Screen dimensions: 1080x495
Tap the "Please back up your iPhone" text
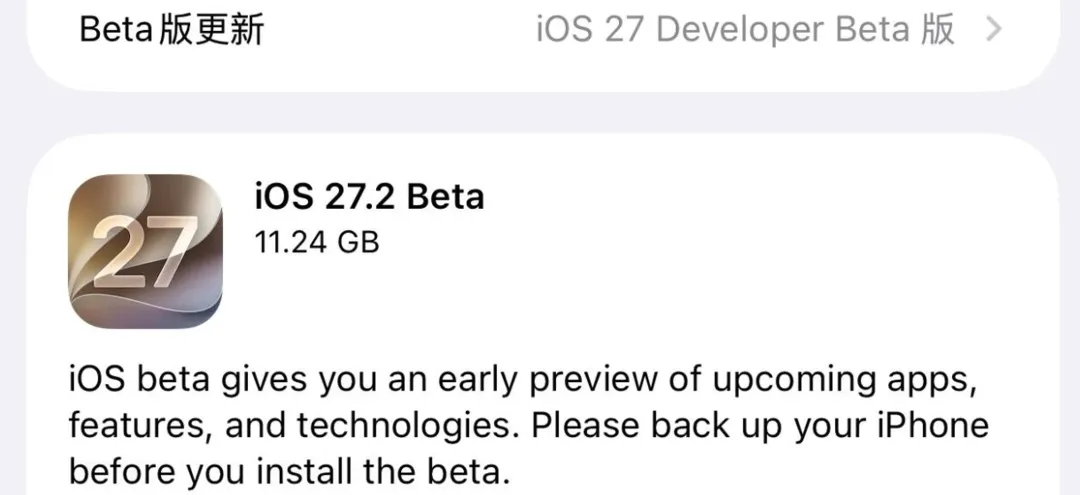(x=760, y=427)
